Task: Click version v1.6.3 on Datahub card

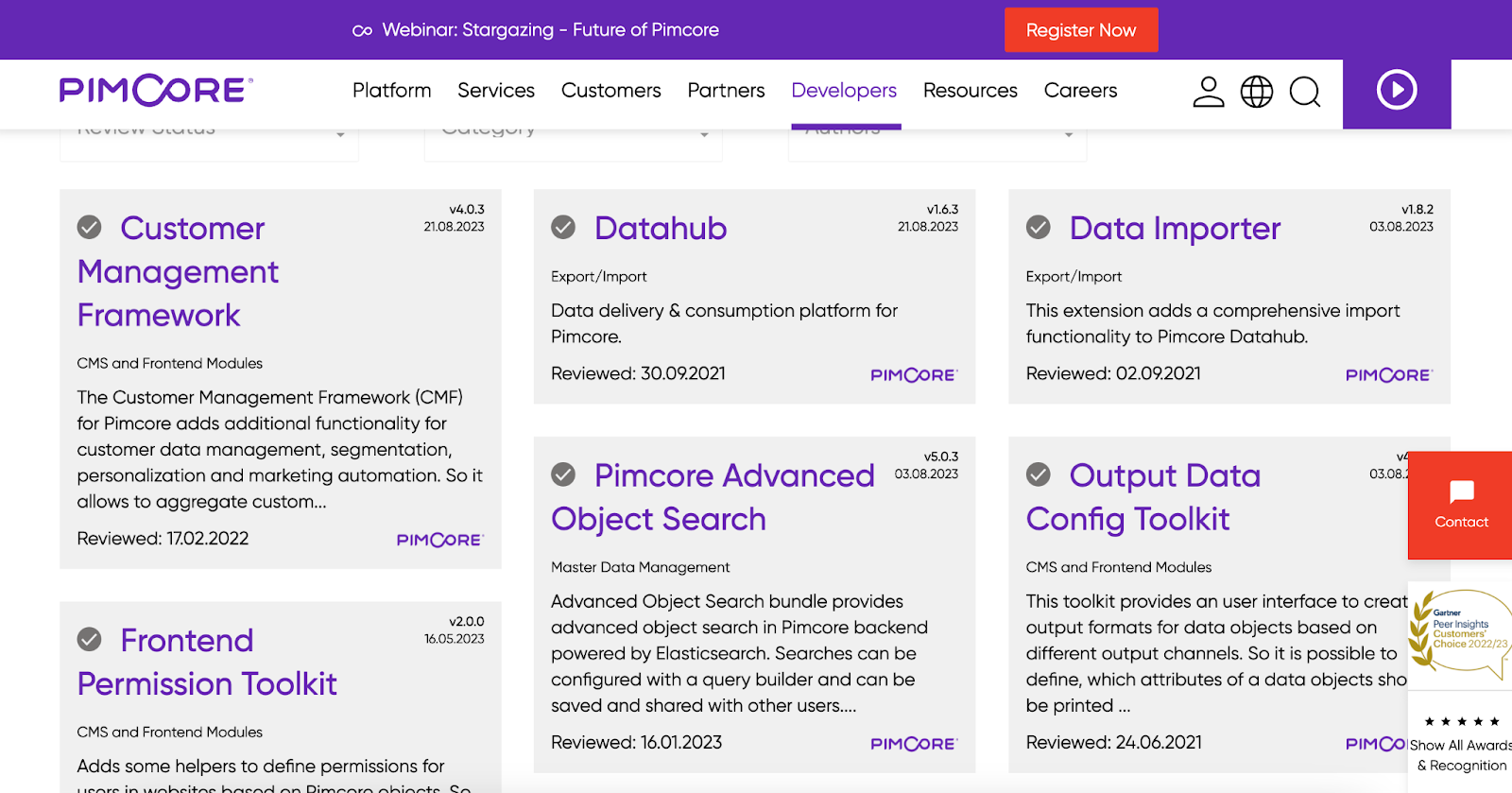Action: (942, 210)
